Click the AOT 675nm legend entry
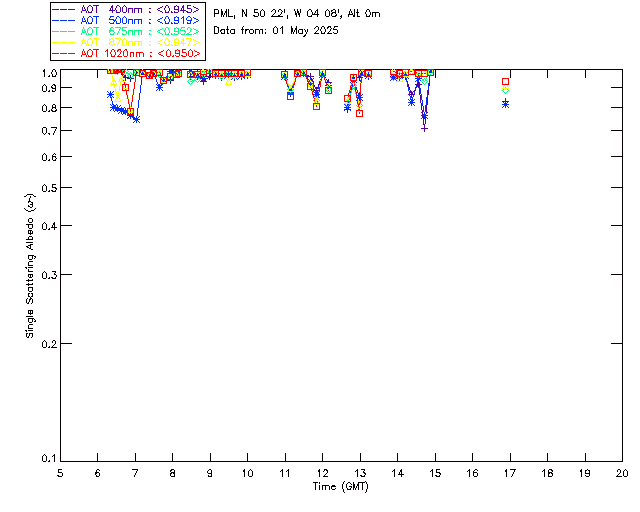Image resolution: width=640 pixels, height=512 pixels. pos(126,31)
